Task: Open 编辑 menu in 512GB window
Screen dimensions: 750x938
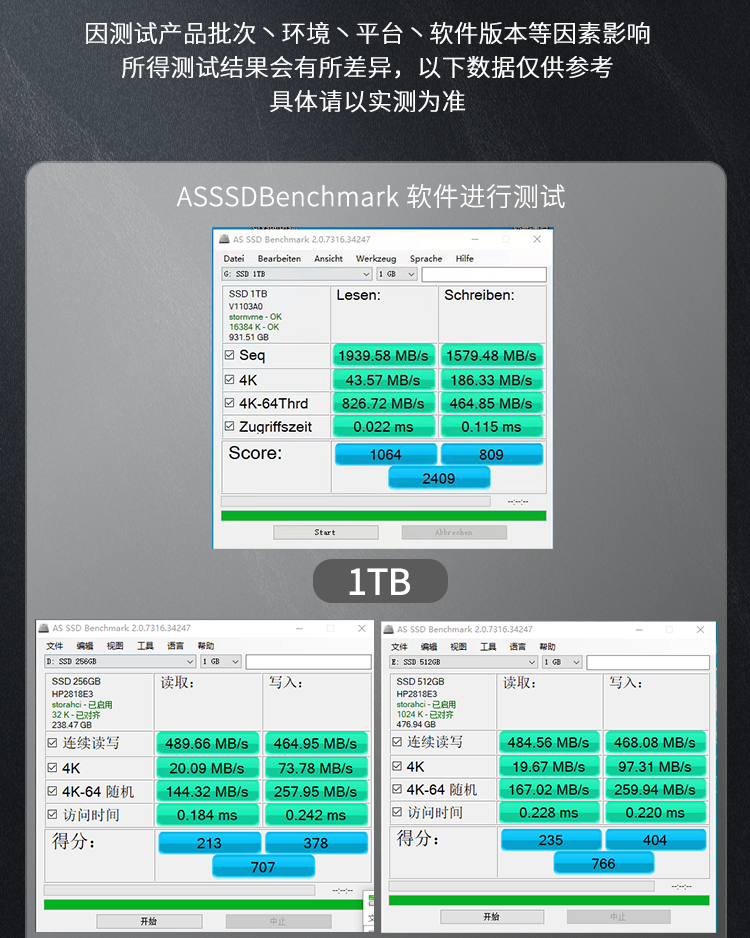Action: [429, 647]
